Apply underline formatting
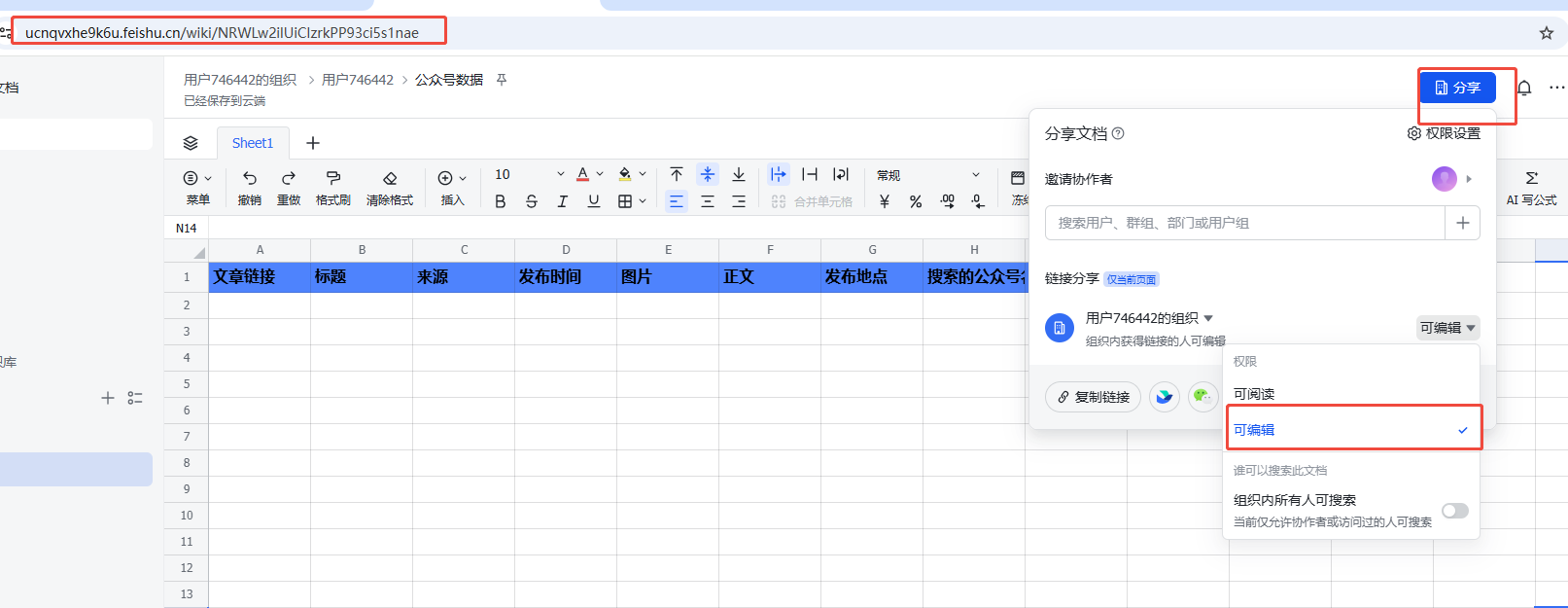 click(x=594, y=201)
